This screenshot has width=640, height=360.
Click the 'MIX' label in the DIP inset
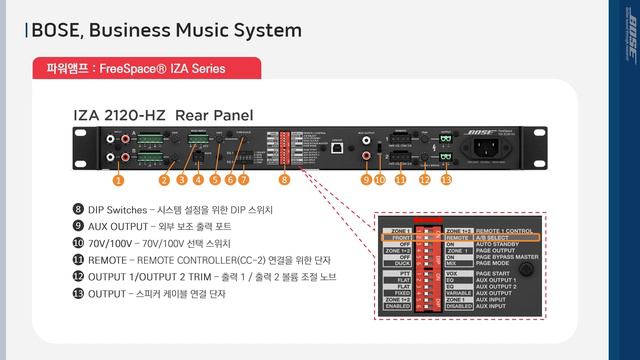[451, 264]
